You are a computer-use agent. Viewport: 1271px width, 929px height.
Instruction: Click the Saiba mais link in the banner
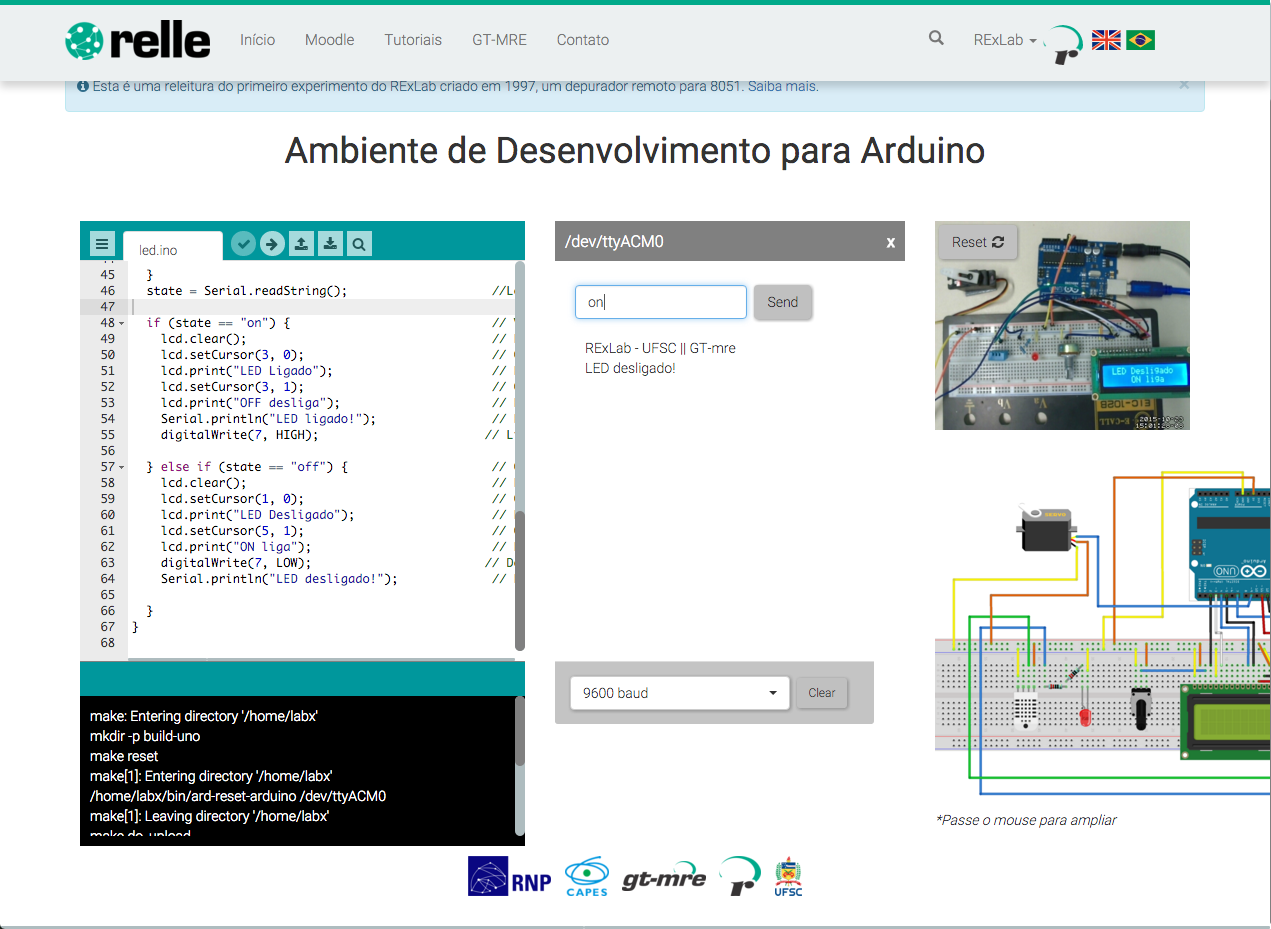coord(782,86)
